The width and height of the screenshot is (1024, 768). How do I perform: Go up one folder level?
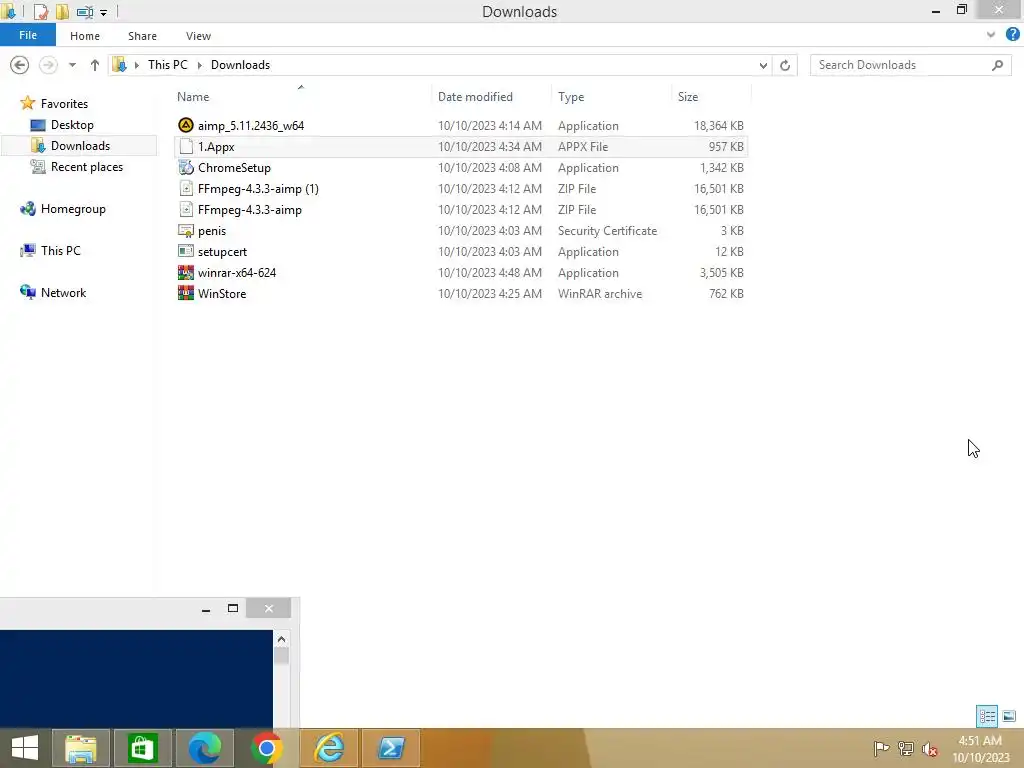point(95,65)
